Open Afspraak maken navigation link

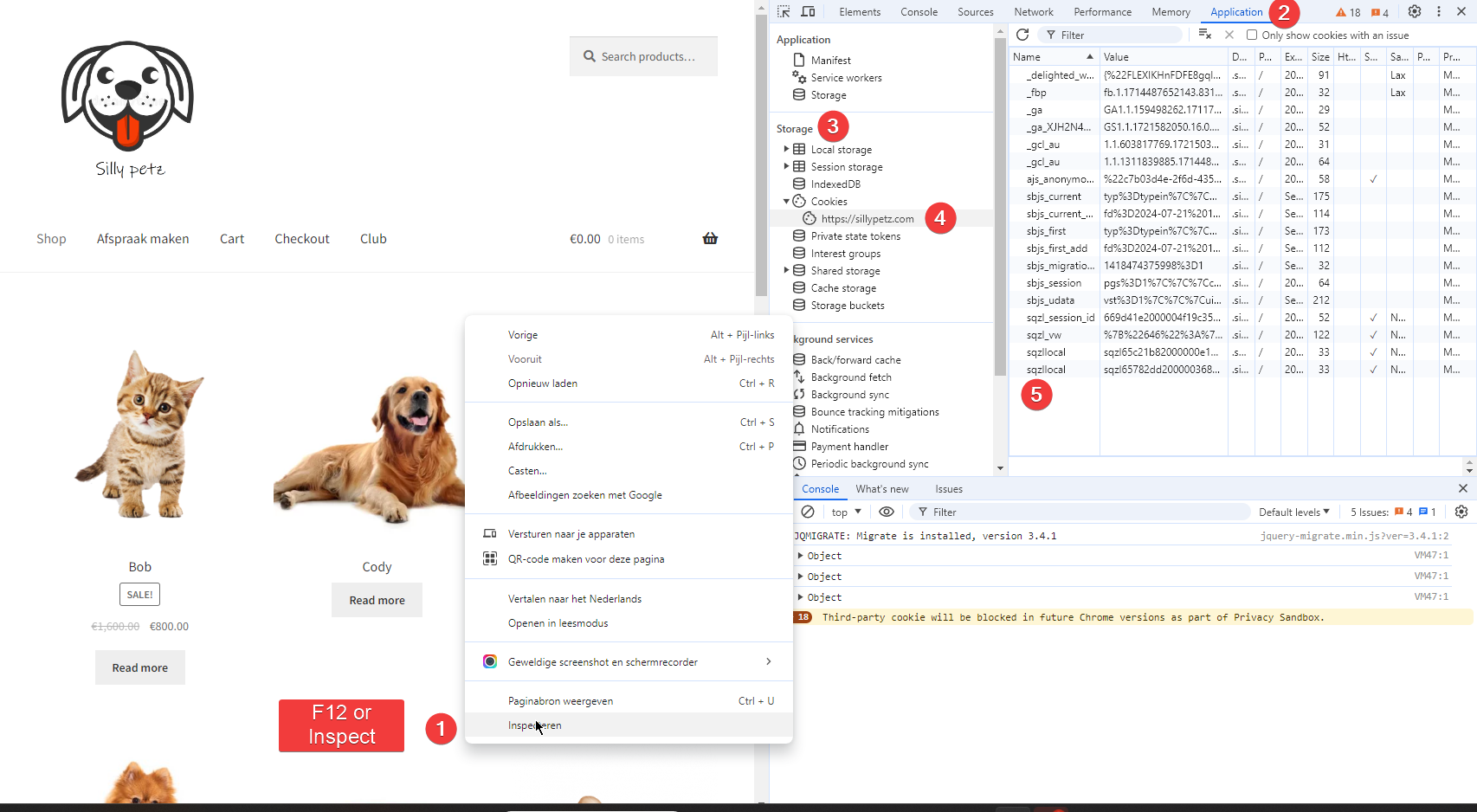143,239
